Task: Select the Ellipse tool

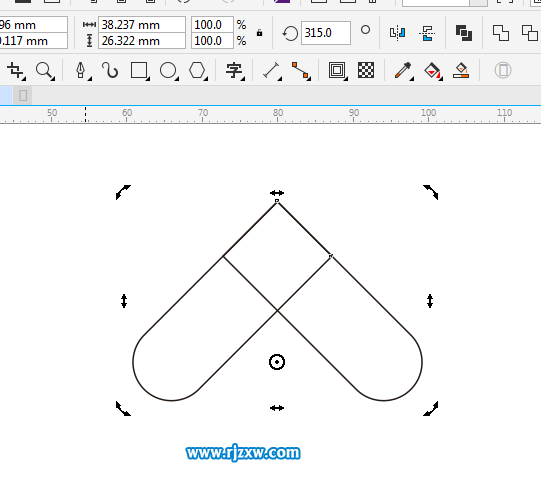Action: (x=168, y=70)
